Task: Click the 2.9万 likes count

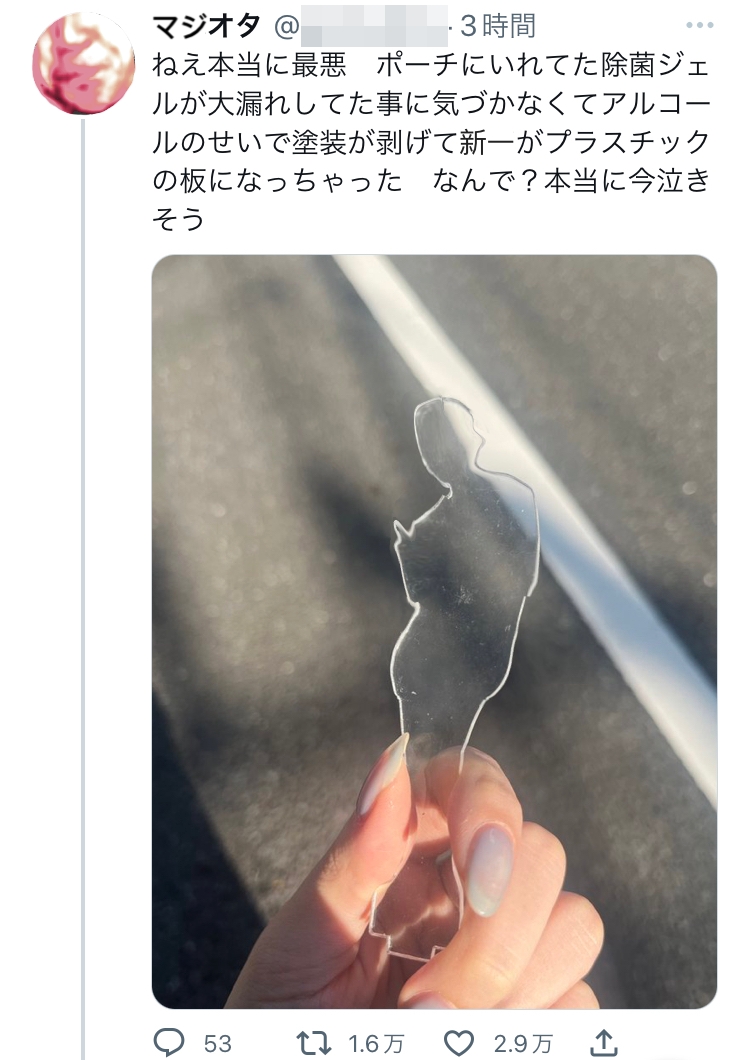Action: point(522,1043)
